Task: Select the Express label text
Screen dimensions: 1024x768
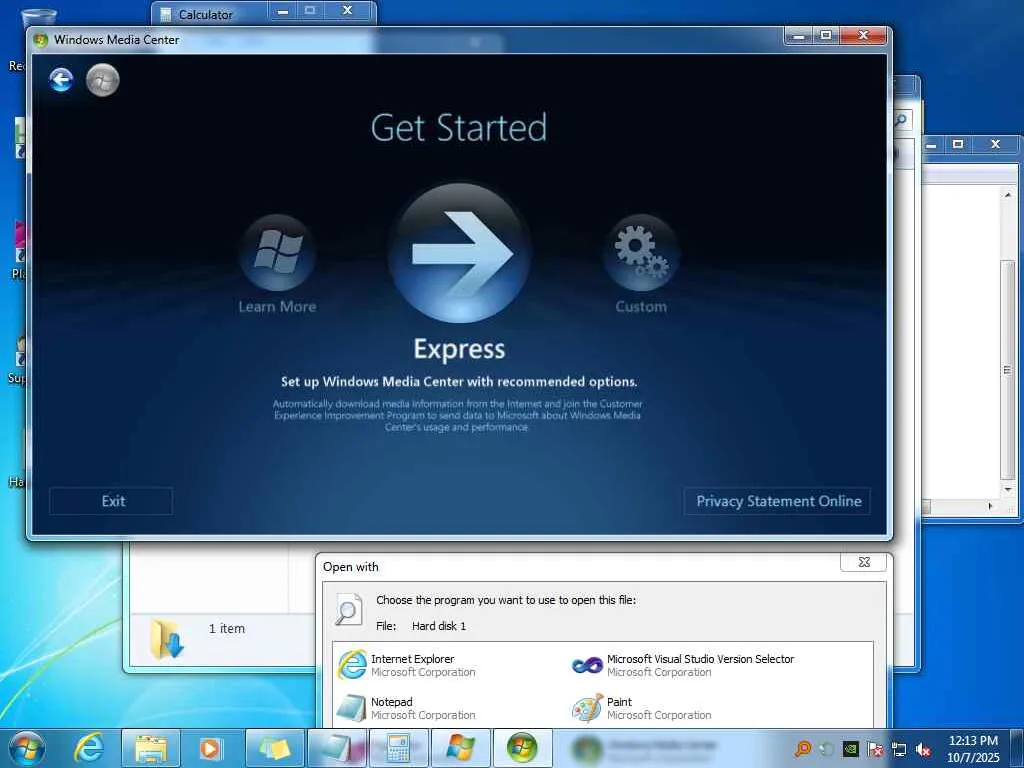Action: 459,349
